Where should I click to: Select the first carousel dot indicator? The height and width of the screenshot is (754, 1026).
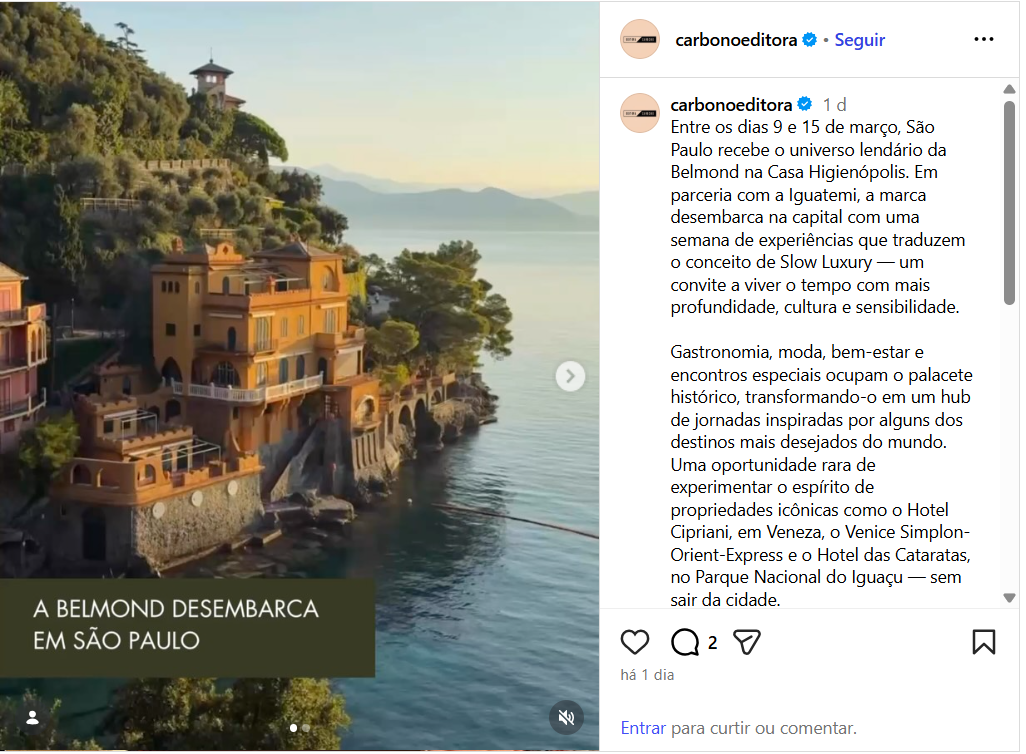point(293,728)
